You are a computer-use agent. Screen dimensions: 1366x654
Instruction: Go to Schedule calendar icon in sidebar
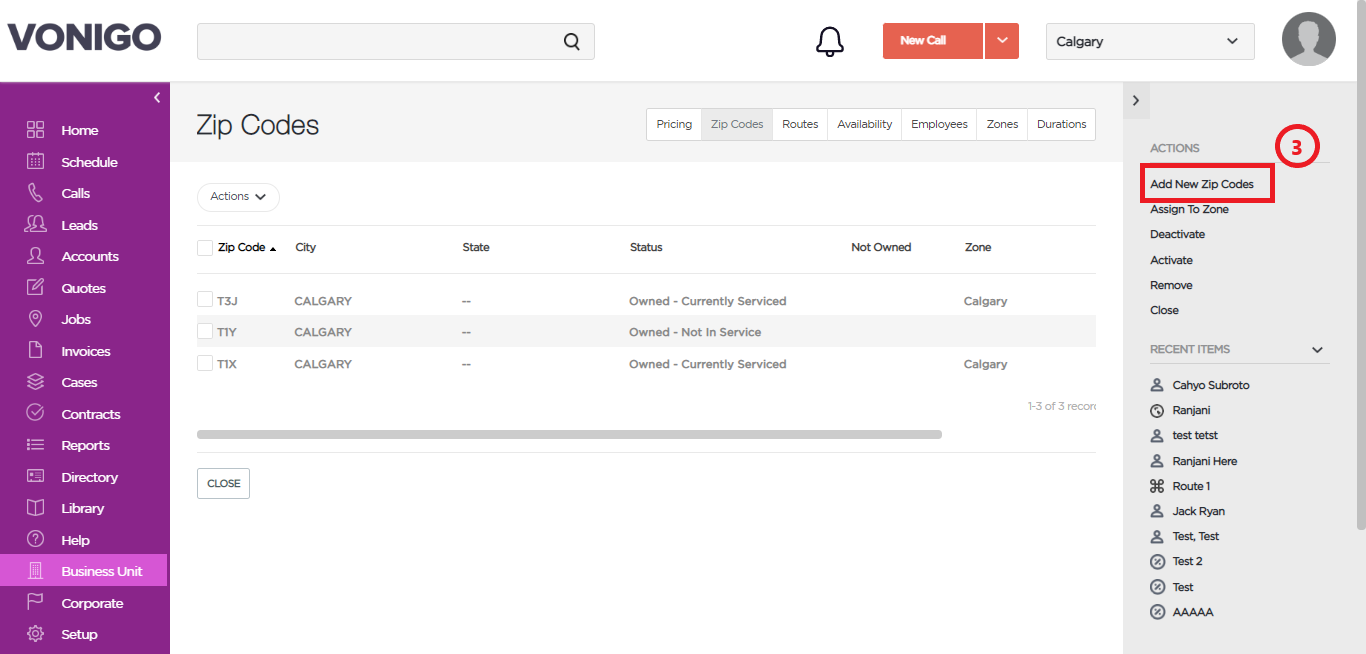pyautogui.click(x=36, y=161)
